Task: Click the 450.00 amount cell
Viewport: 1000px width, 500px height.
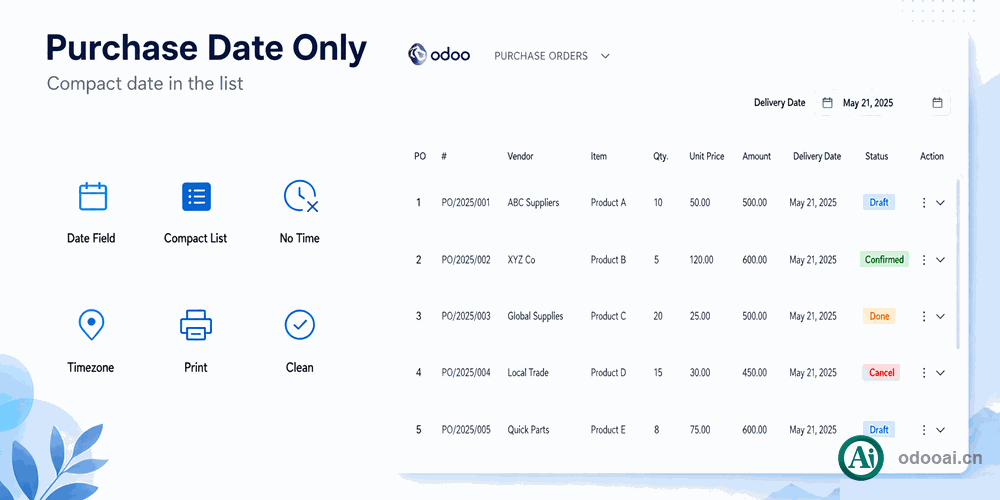Action: pyautogui.click(x=754, y=372)
